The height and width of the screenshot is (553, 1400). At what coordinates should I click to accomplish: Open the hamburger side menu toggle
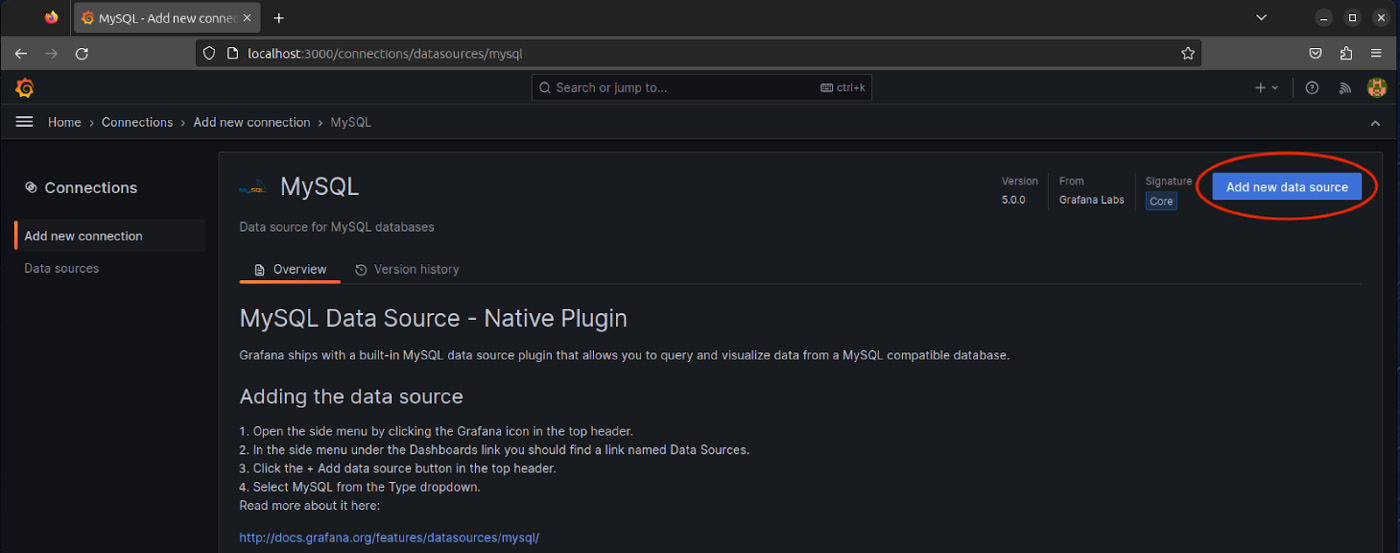[25, 122]
